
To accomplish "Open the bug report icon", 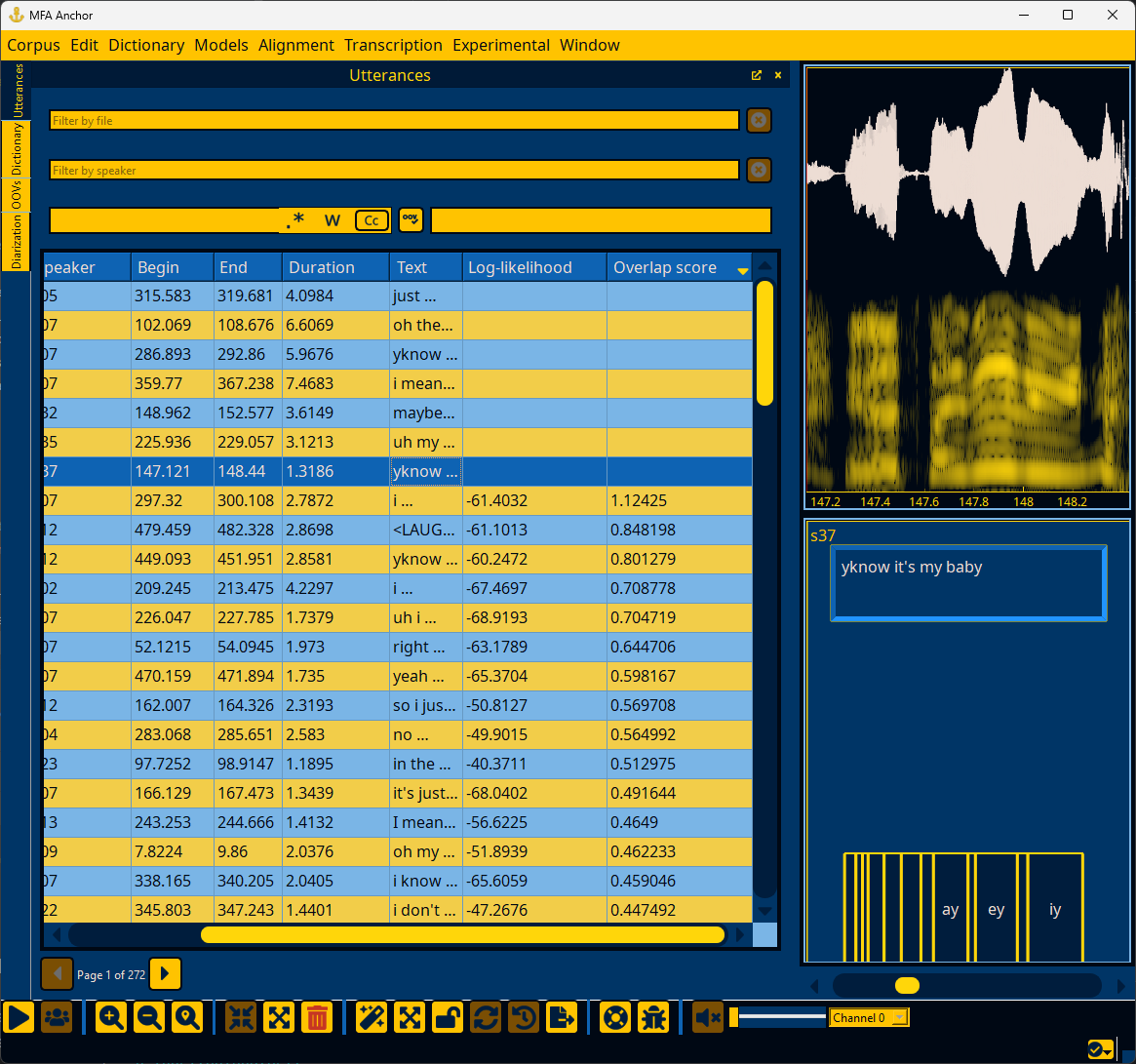I will pos(654,1018).
